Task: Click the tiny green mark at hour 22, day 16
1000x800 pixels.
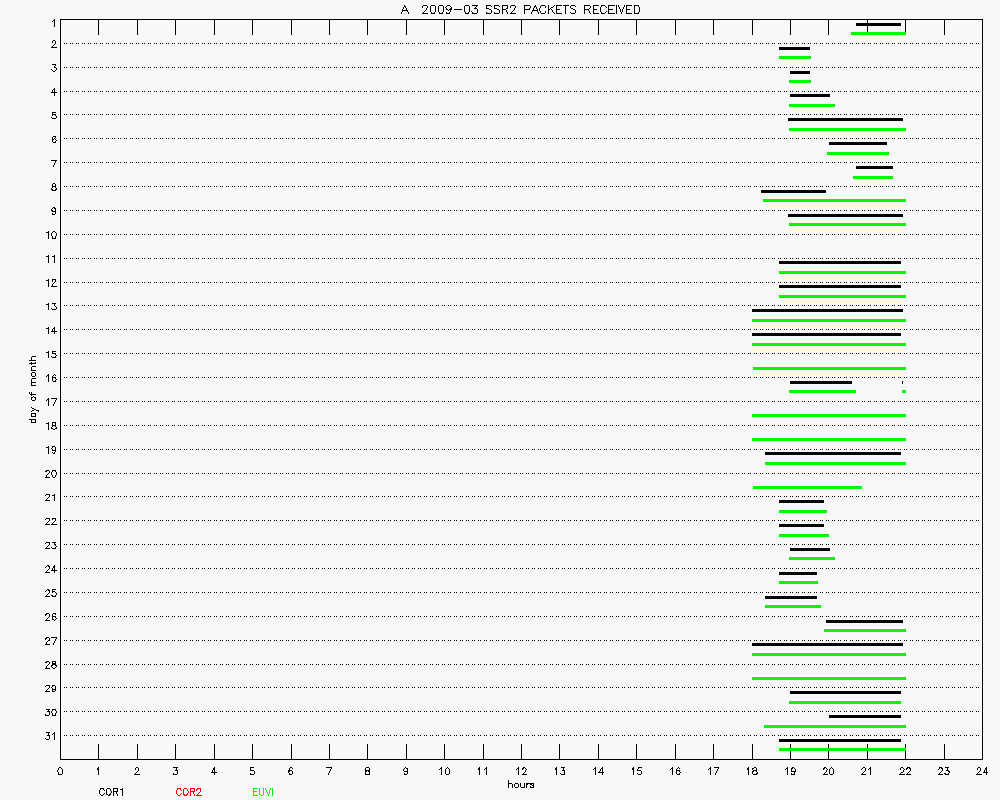Action: [904, 392]
